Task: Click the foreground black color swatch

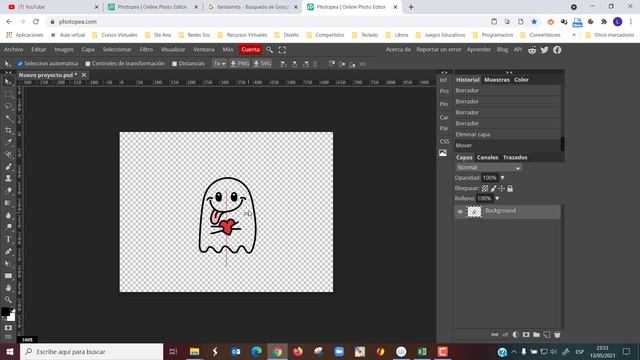Action: pos(5,311)
